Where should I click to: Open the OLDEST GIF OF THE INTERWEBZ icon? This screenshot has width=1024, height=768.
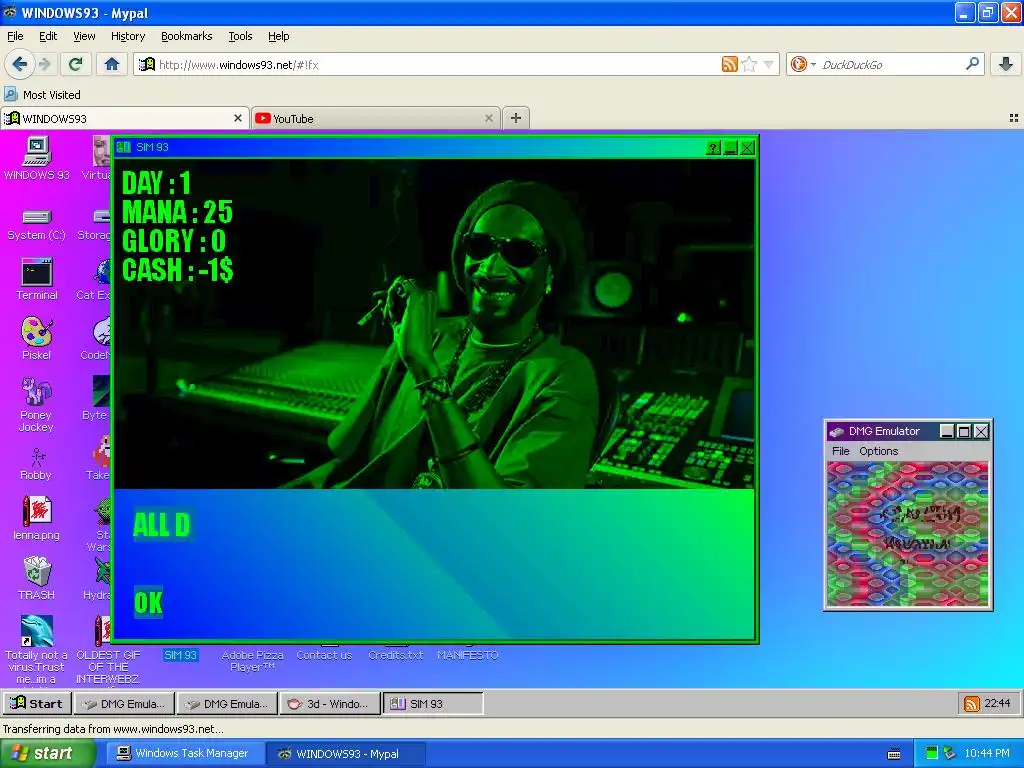[x=108, y=649]
